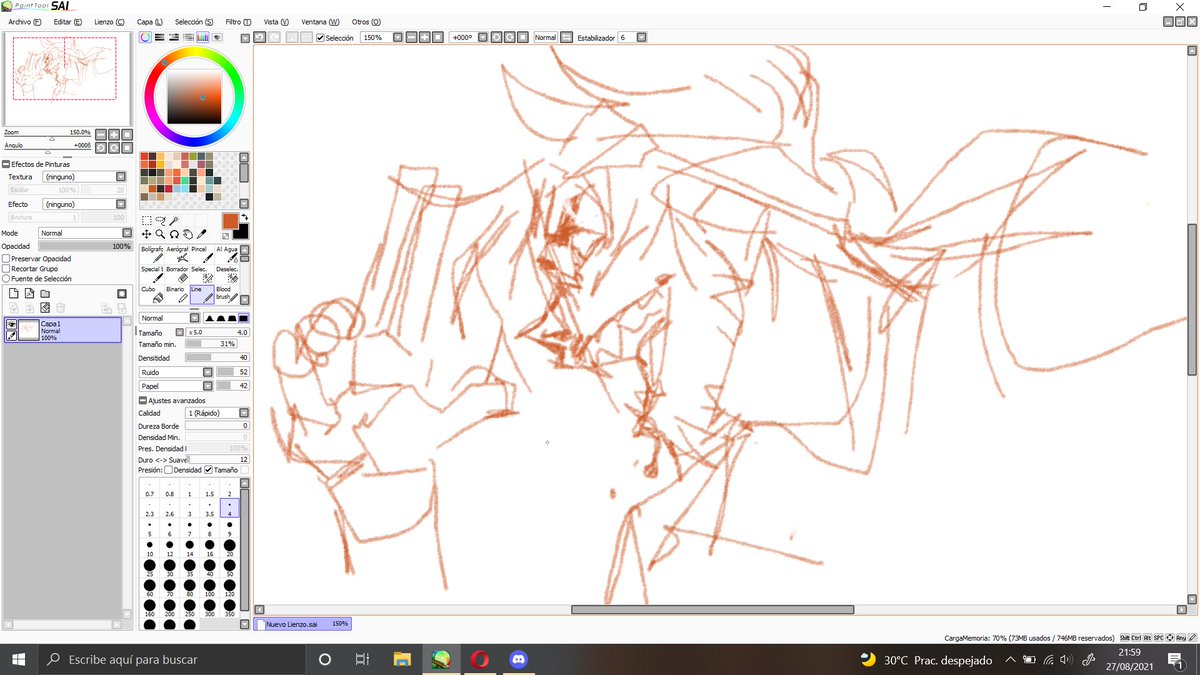The image size is (1200, 675).
Task: Enable Preservar Opacidad checkbox
Action: [6, 258]
